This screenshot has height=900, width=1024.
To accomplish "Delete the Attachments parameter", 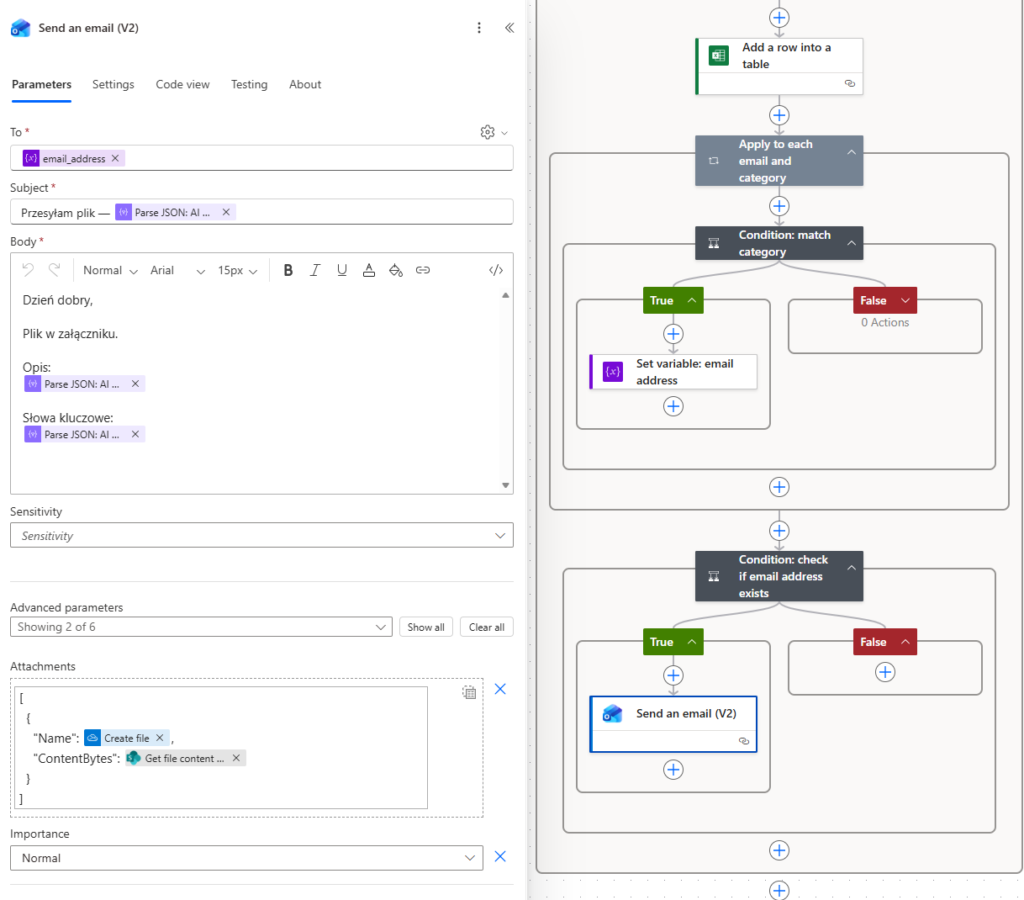I will [500, 688].
